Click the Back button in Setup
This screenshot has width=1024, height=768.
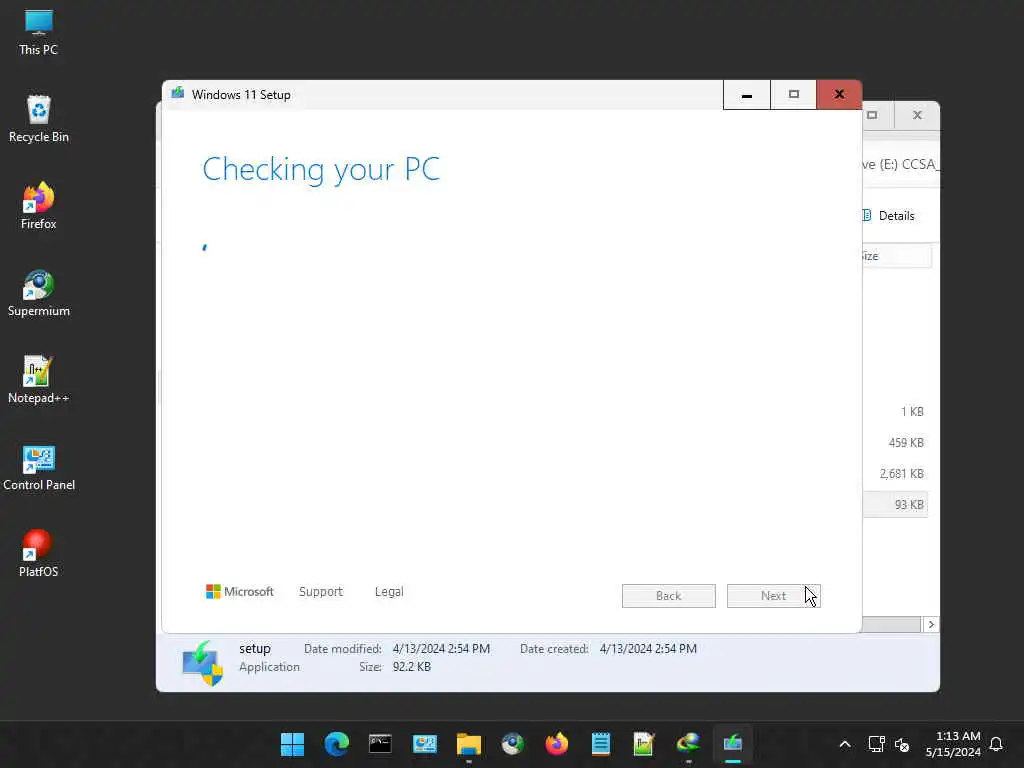pyautogui.click(x=669, y=596)
